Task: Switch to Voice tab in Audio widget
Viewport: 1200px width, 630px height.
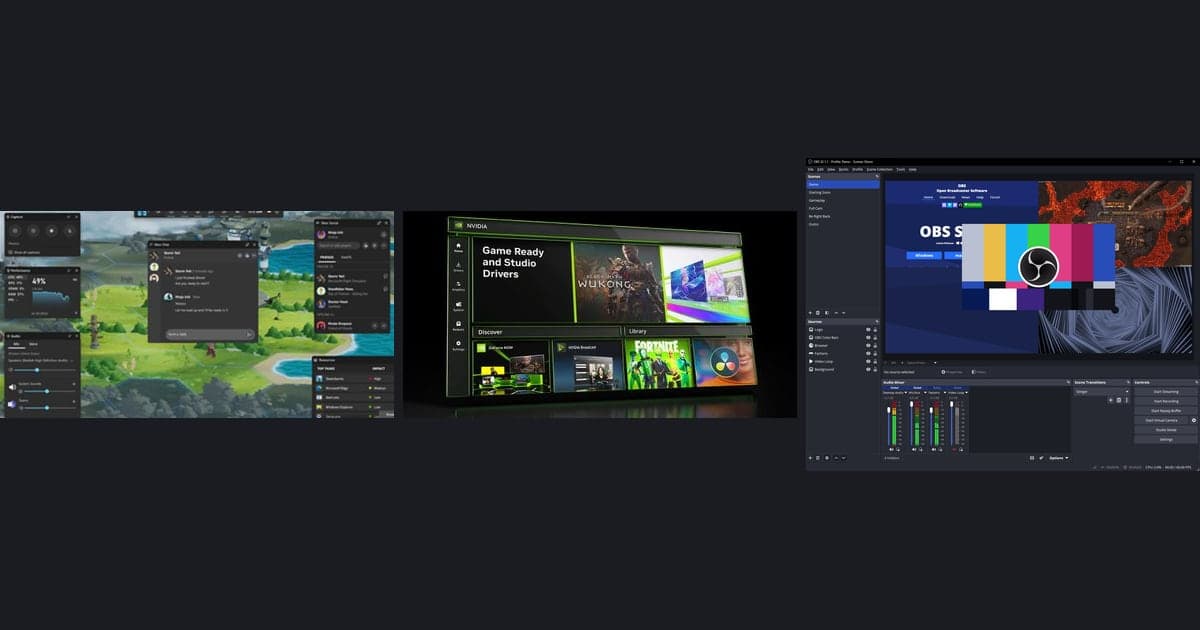Action: pyautogui.click(x=33, y=344)
